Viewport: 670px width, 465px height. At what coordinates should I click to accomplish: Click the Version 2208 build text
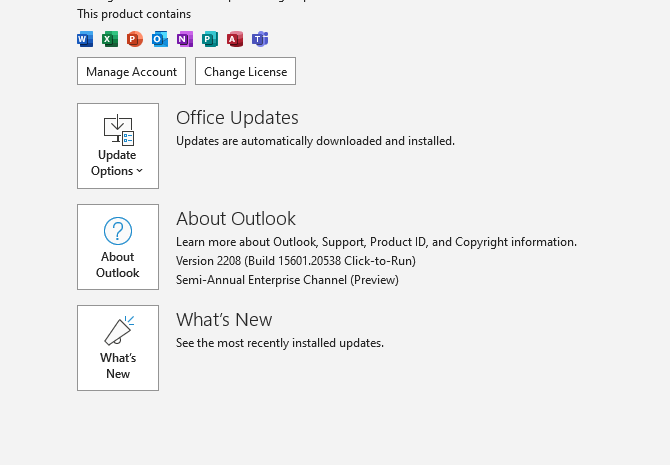(295, 261)
